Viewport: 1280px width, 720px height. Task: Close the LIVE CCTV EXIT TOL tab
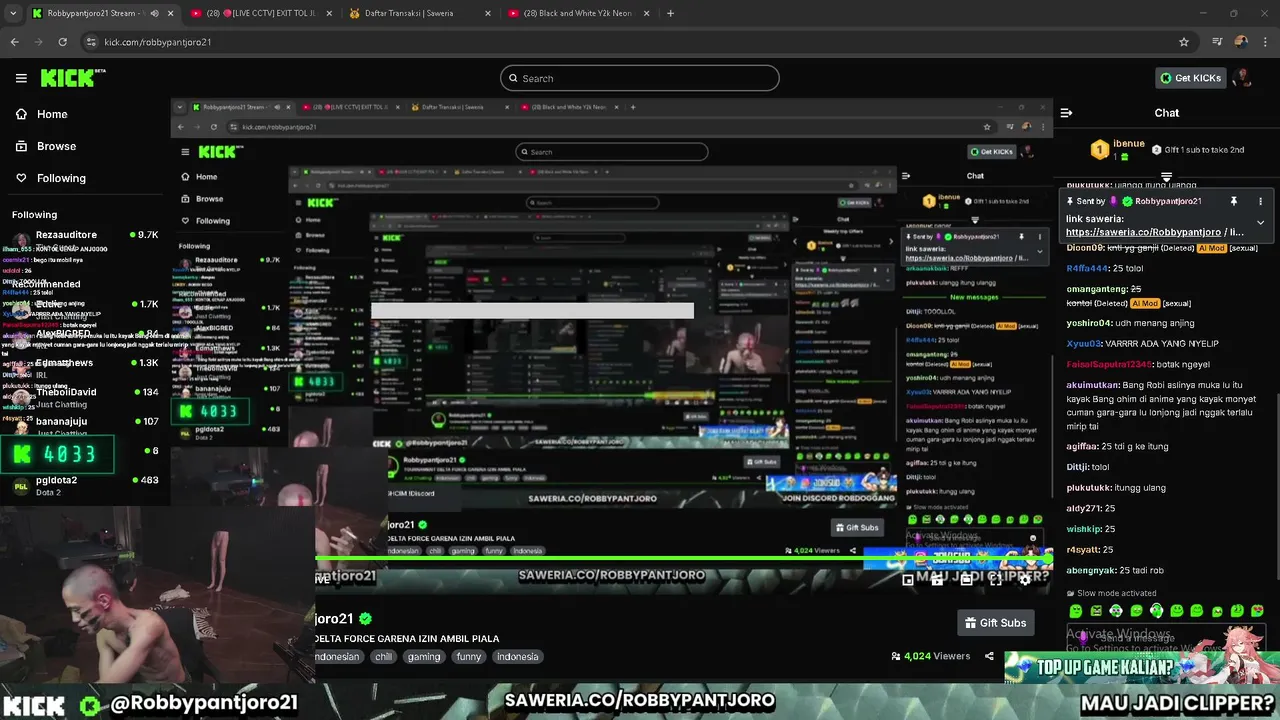click(x=329, y=13)
